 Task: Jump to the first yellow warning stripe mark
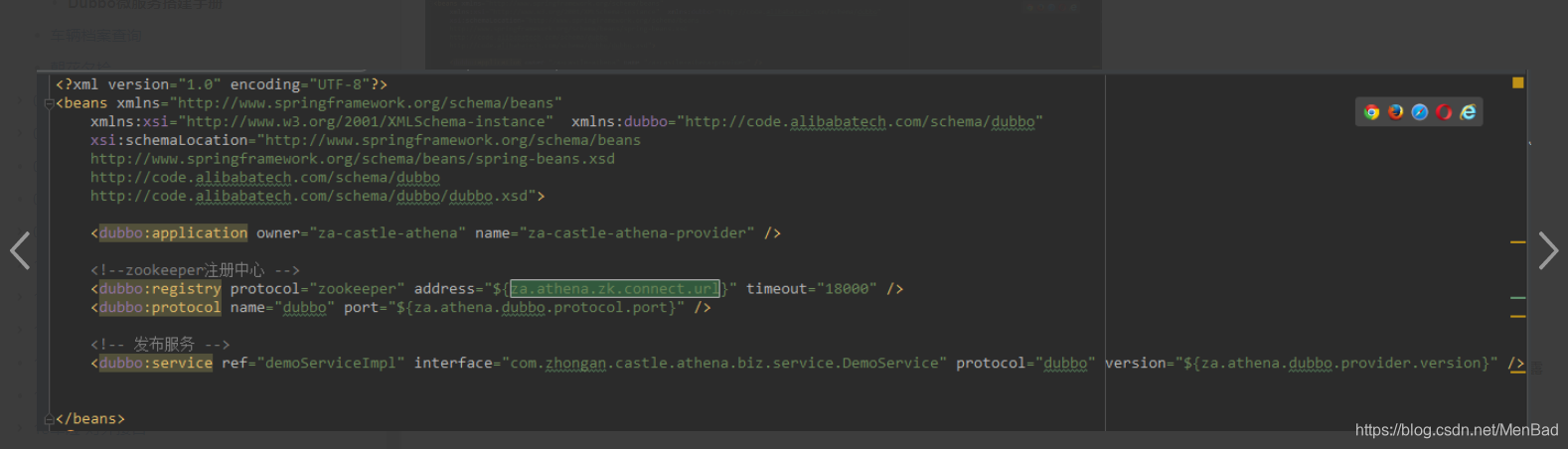1517,241
